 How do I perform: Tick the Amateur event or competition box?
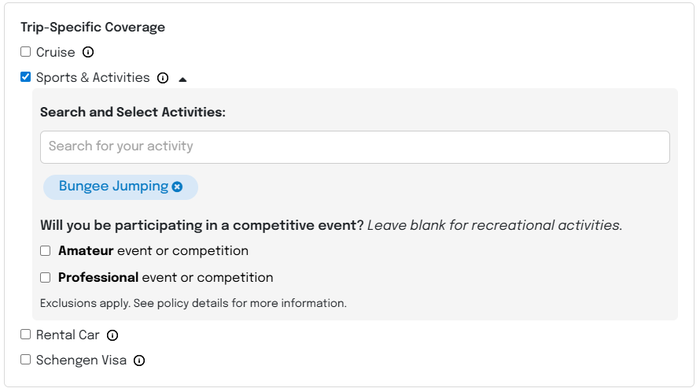tap(45, 250)
